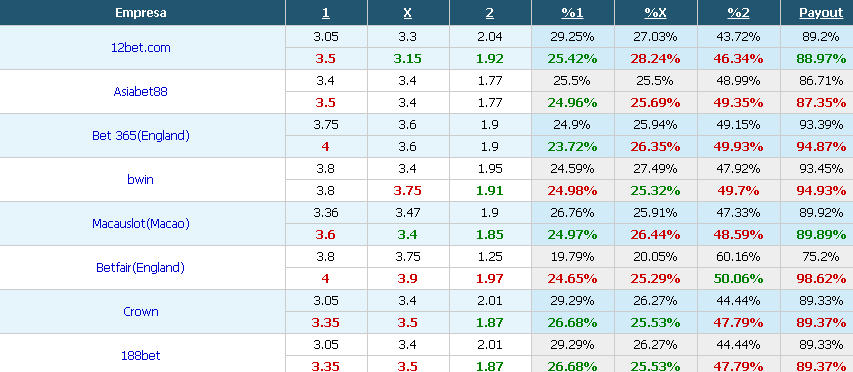Click bwin's red 3.75 draw odds
853x372 pixels.
(x=407, y=191)
